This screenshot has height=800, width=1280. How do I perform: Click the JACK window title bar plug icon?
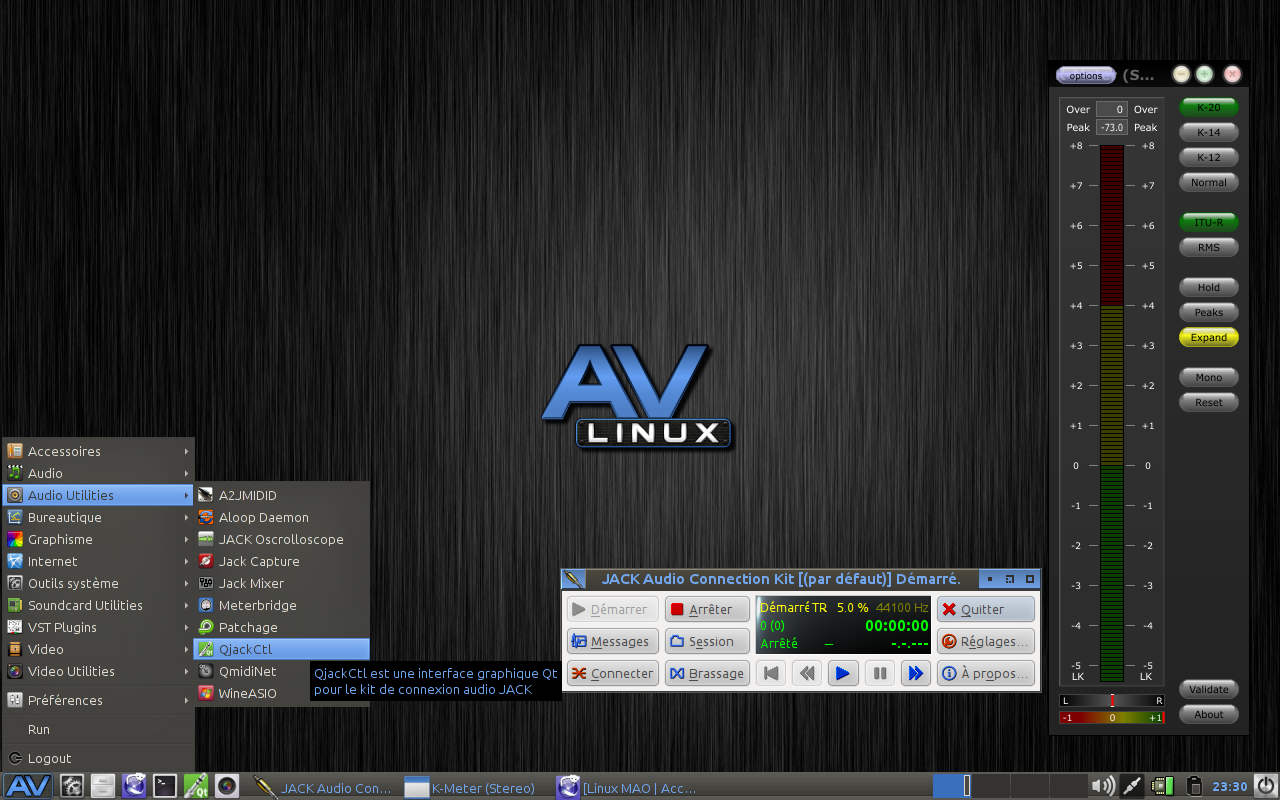[x=573, y=579]
